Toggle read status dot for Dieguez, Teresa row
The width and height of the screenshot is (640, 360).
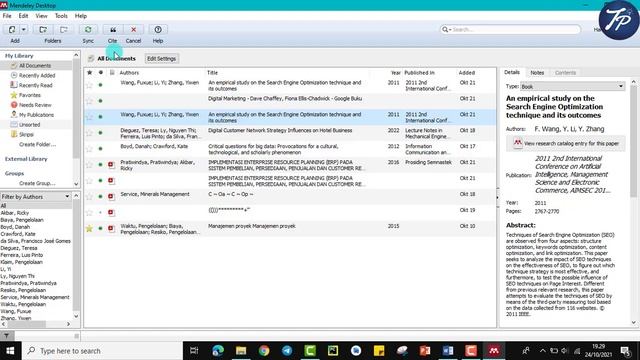pyautogui.click(x=100, y=133)
